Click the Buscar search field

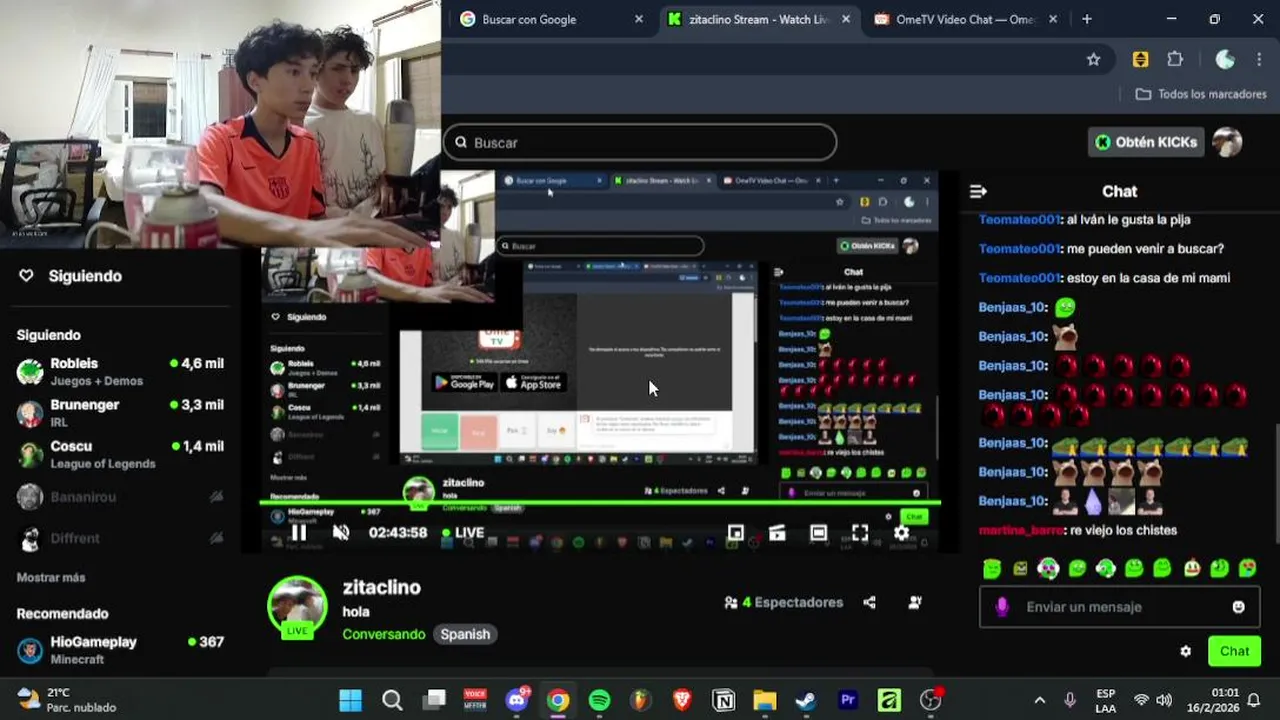pyautogui.click(x=640, y=142)
